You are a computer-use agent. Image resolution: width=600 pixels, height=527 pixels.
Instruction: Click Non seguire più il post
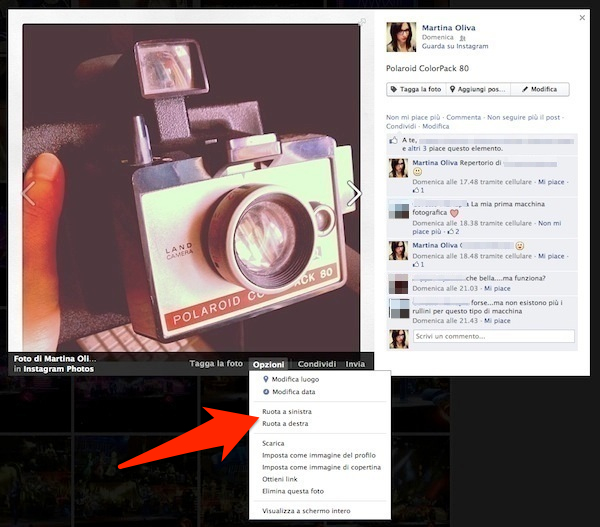[523, 117]
